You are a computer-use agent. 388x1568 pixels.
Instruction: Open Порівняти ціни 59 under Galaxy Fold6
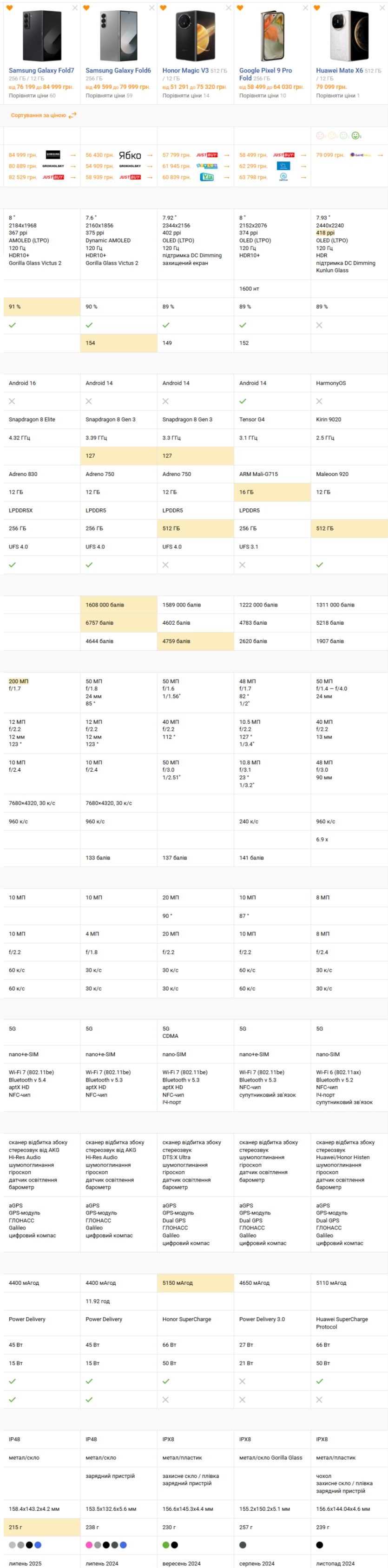point(109,95)
